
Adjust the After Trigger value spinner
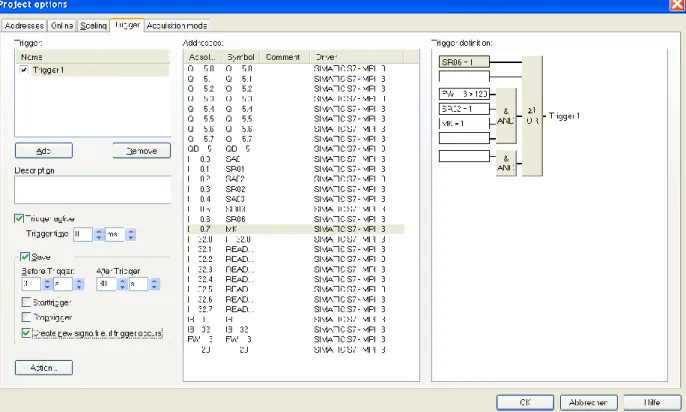click(122, 284)
